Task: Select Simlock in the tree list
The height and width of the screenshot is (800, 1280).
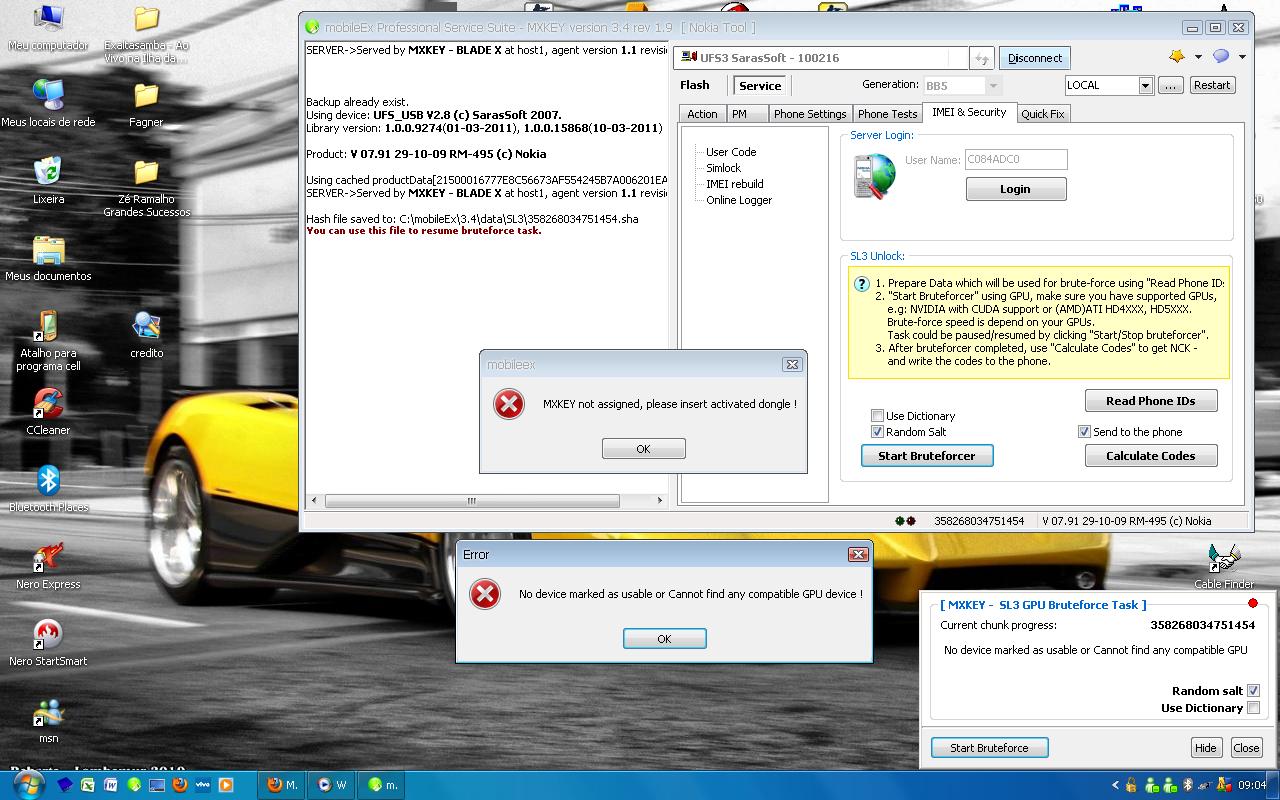Action: 723,168
